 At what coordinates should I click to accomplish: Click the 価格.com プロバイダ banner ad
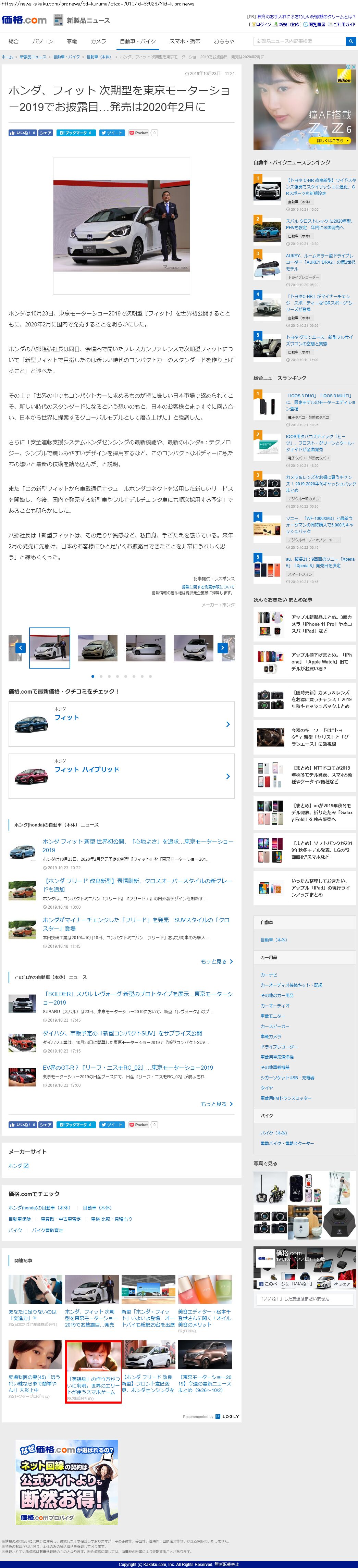click(x=66, y=1482)
